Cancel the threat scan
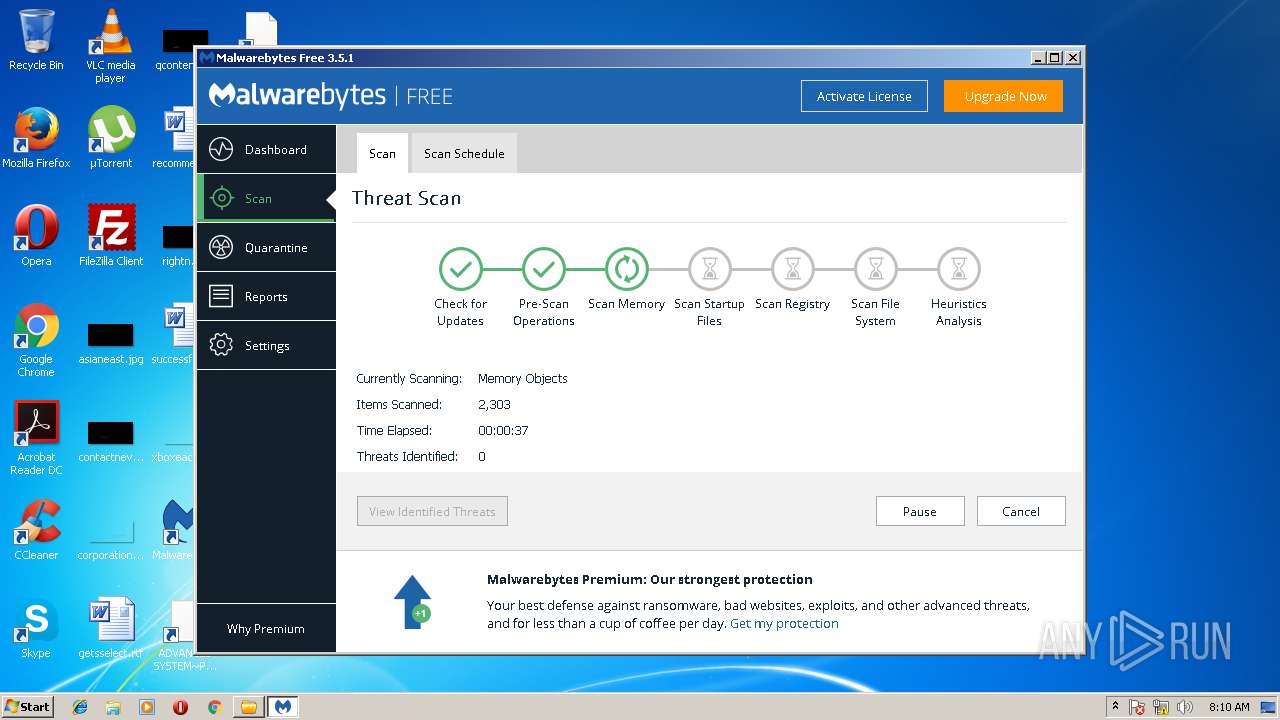The image size is (1280, 720). [1021, 511]
